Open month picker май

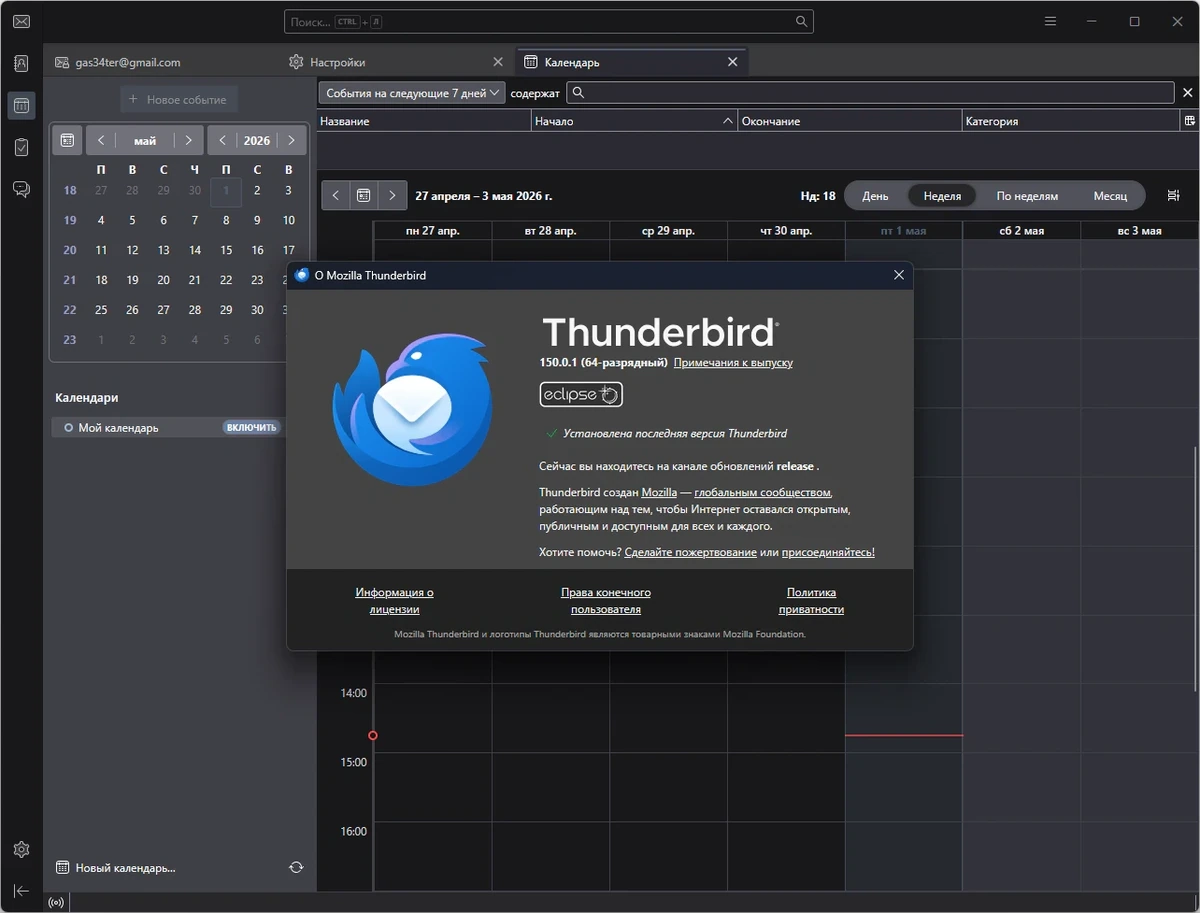(x=145, y=140)
